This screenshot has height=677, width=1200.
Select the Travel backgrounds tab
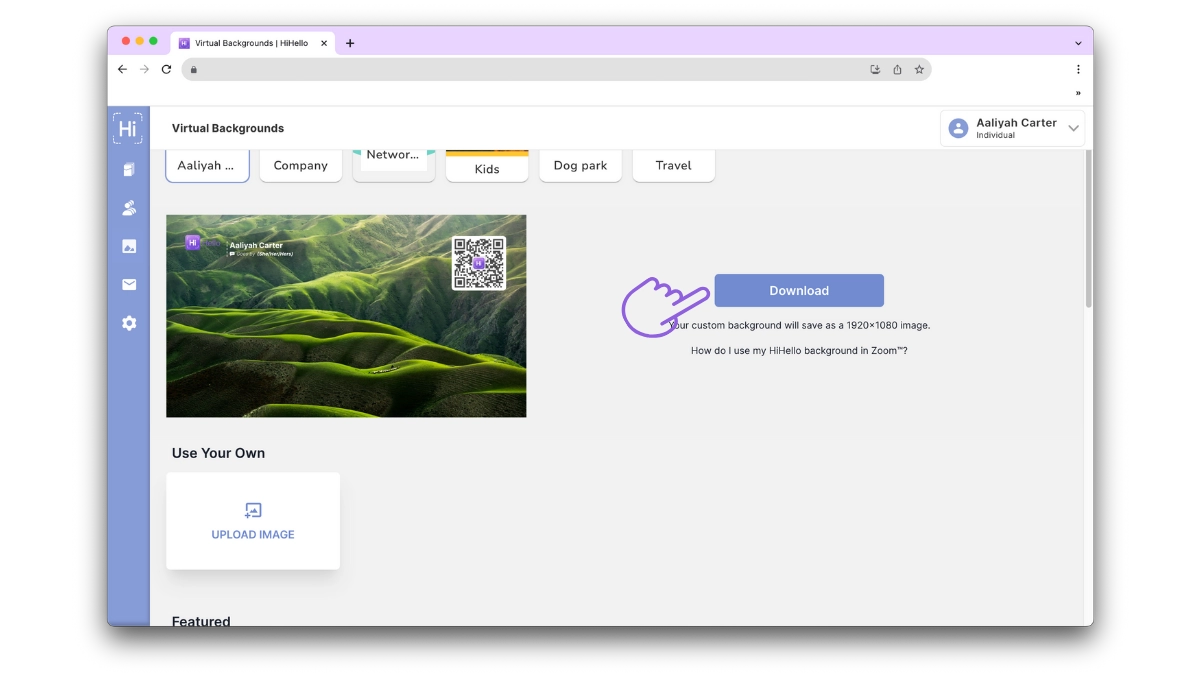click(673, 165)
